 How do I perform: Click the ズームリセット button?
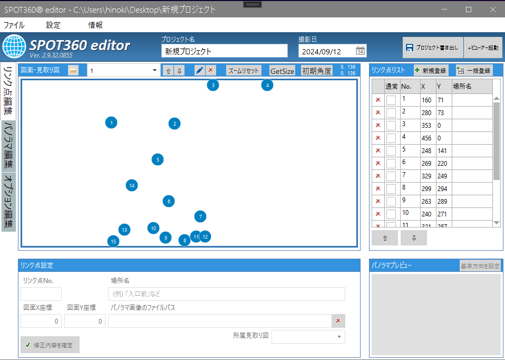tap(243, 71)
